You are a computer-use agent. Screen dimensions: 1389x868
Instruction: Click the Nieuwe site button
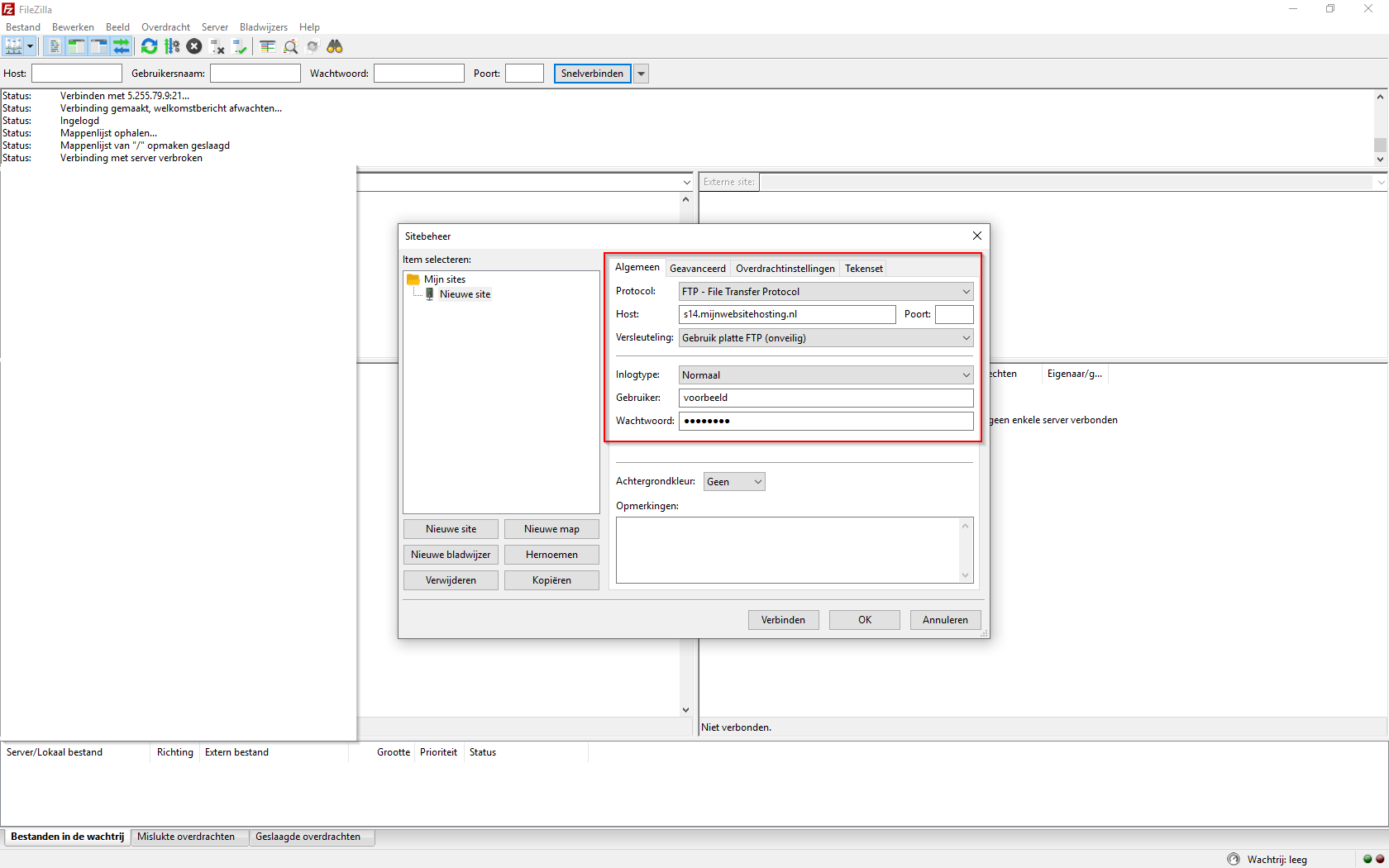[x=451, y=529]
